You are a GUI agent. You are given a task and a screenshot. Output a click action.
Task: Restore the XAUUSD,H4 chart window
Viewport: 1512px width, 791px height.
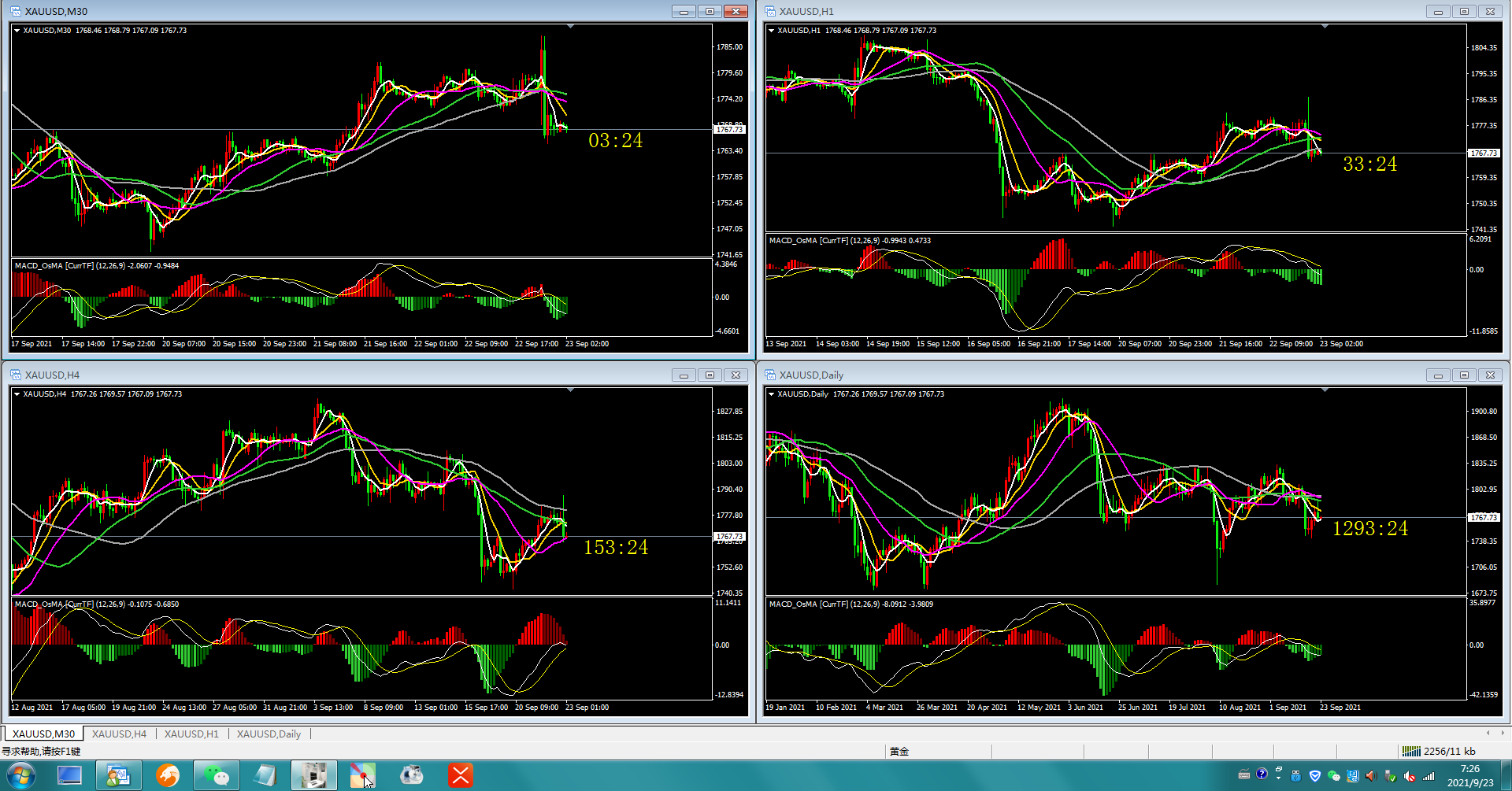(x=710, y=375)
